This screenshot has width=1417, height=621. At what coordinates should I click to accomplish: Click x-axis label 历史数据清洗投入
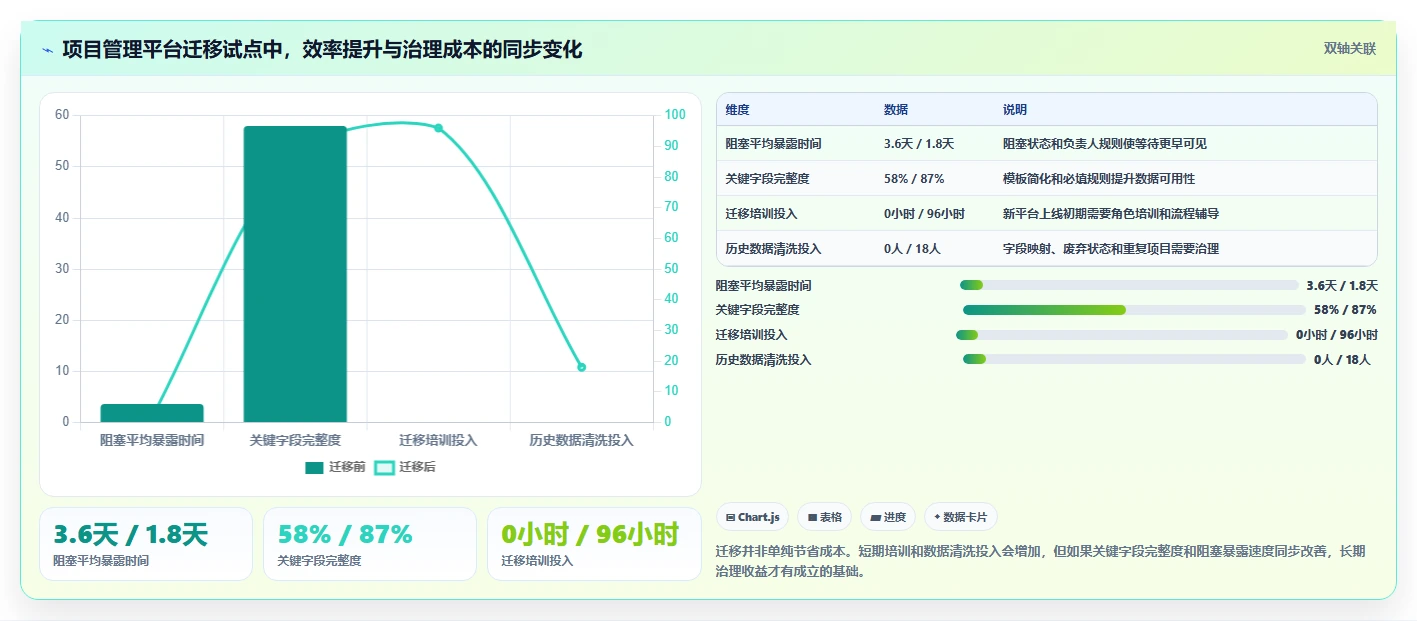[x=581, y=440]
